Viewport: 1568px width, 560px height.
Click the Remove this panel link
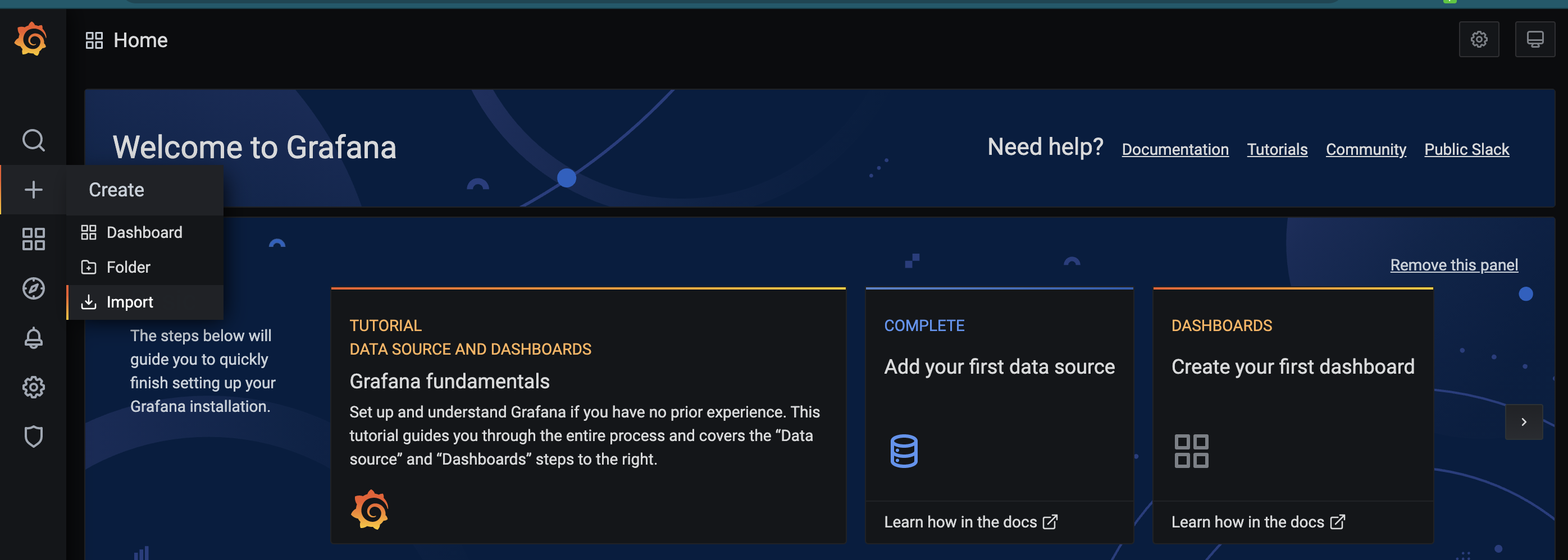[1453, 265]
